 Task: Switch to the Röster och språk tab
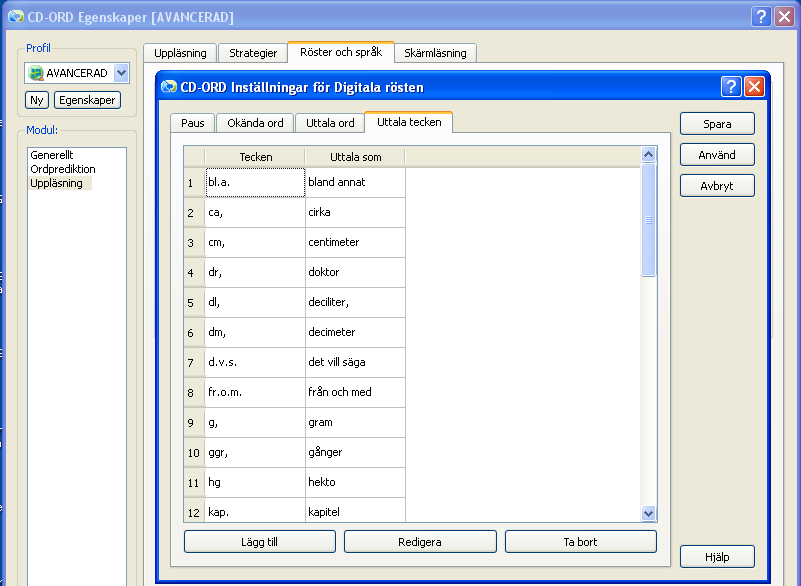(341, 52)
